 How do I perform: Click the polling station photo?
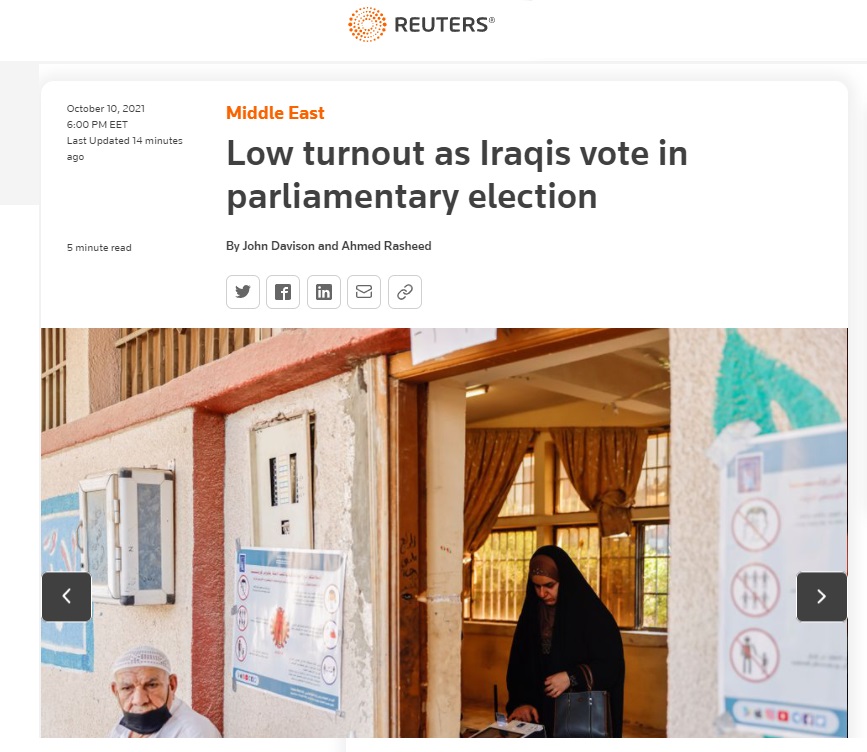point(444,532)
